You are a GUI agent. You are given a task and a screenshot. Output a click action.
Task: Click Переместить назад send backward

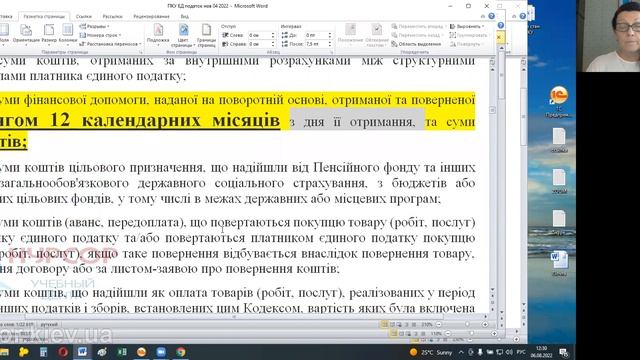point(417,35)
